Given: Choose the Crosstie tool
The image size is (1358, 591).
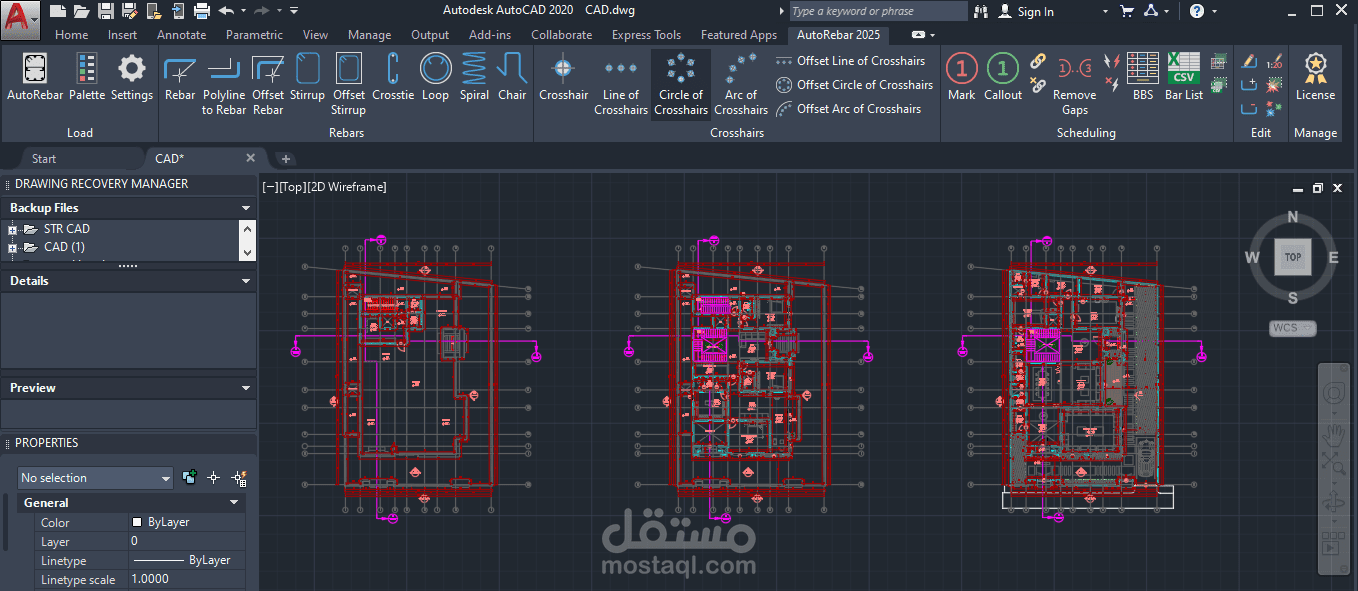Looking at the screenshot, I should point(393,78).
